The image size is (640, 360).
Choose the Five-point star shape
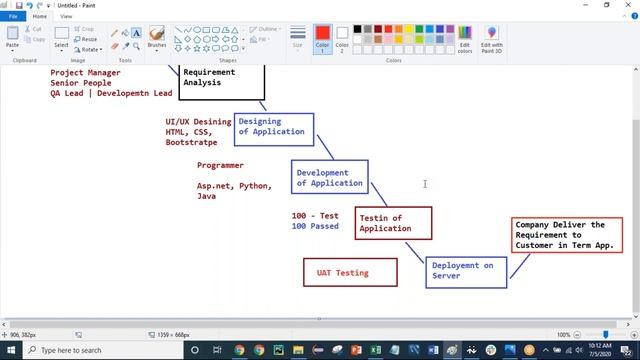(197, 49)
